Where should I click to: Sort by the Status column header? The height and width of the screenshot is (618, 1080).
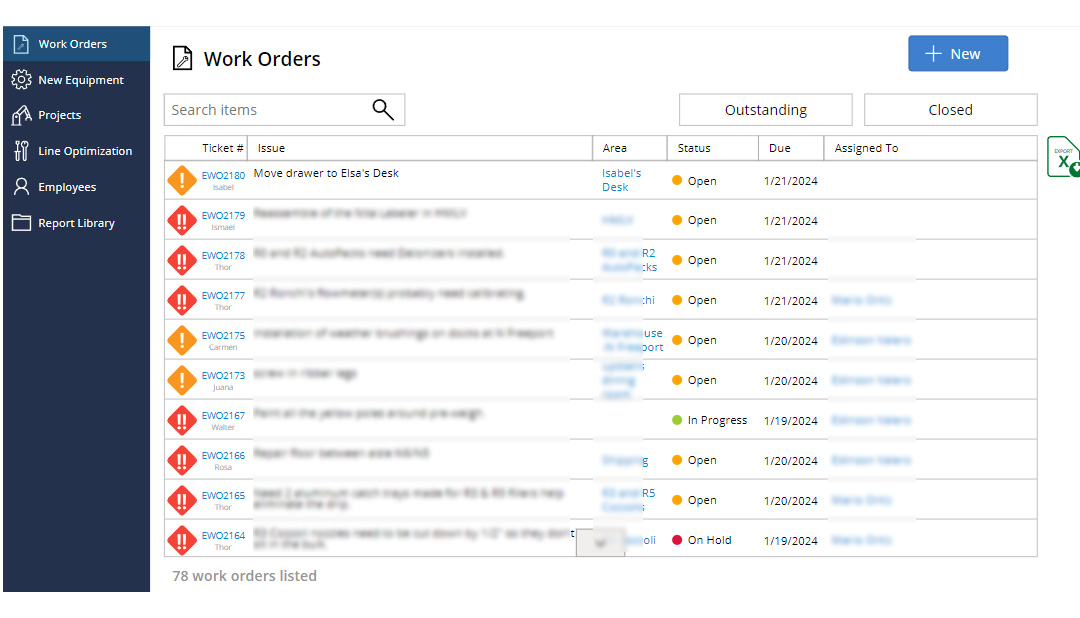(694, 148)
